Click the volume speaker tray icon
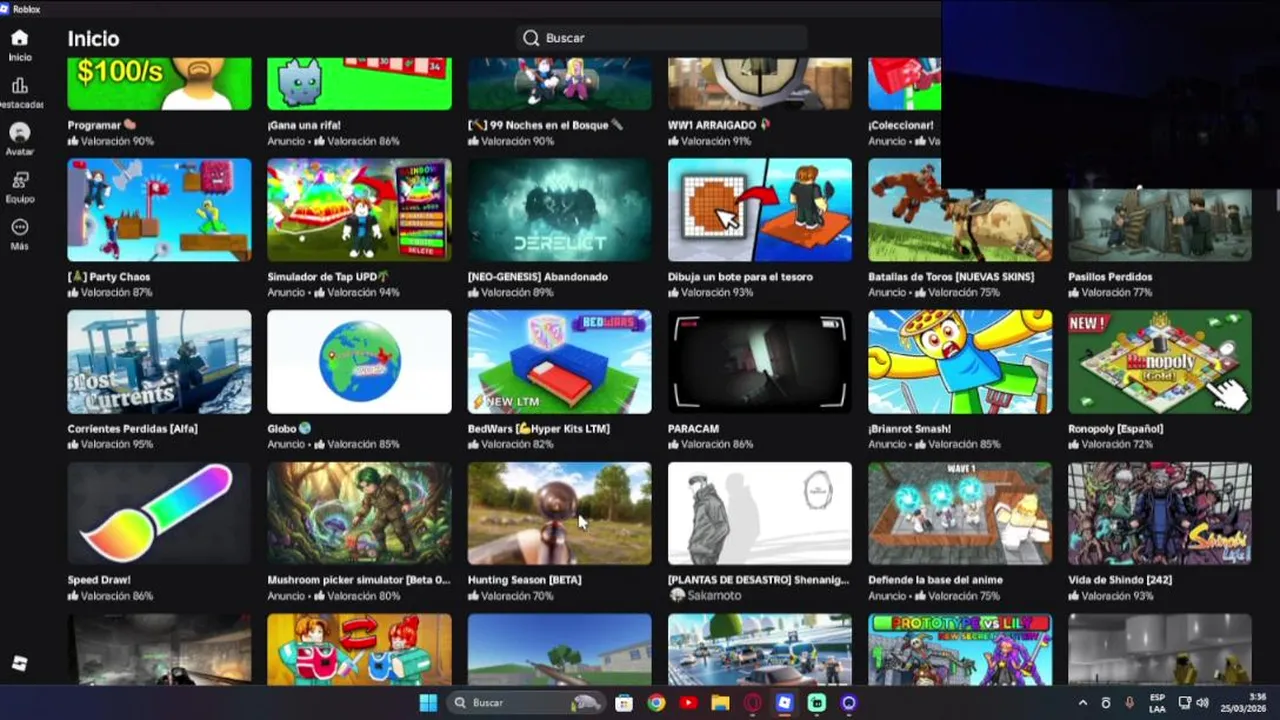This screenshot has width=1280, height=720. [1202, 703]
